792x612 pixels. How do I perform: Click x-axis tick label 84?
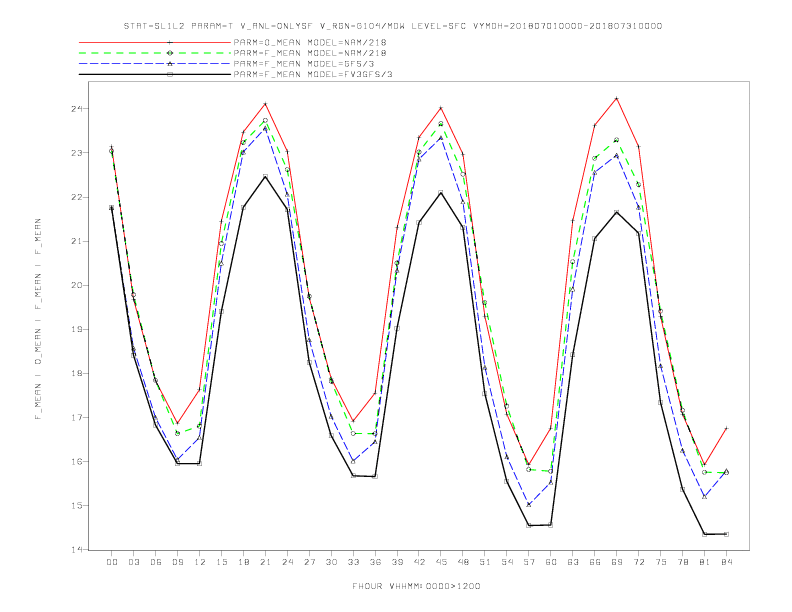tap(726, 562)
